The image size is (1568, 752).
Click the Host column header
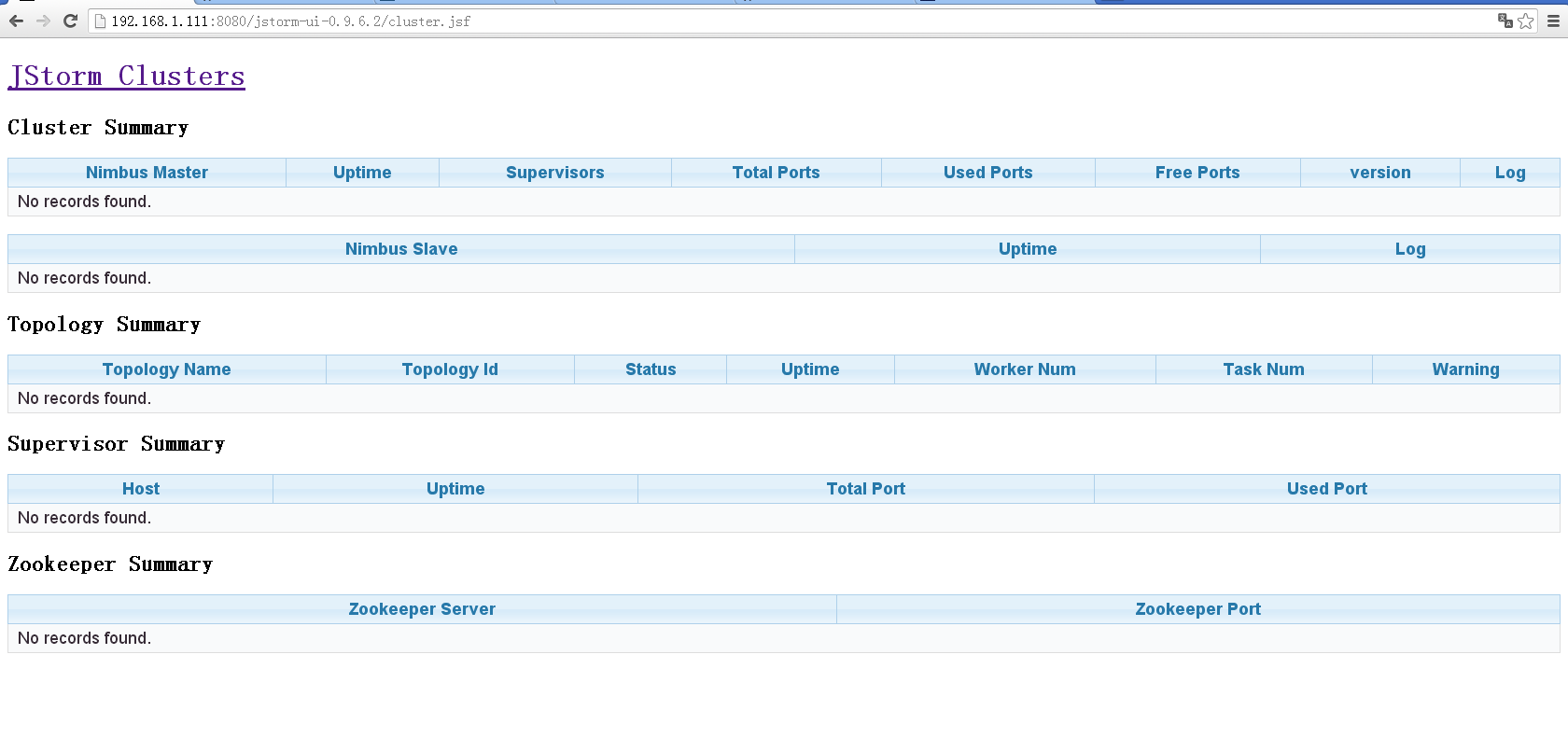pos(141,489)
